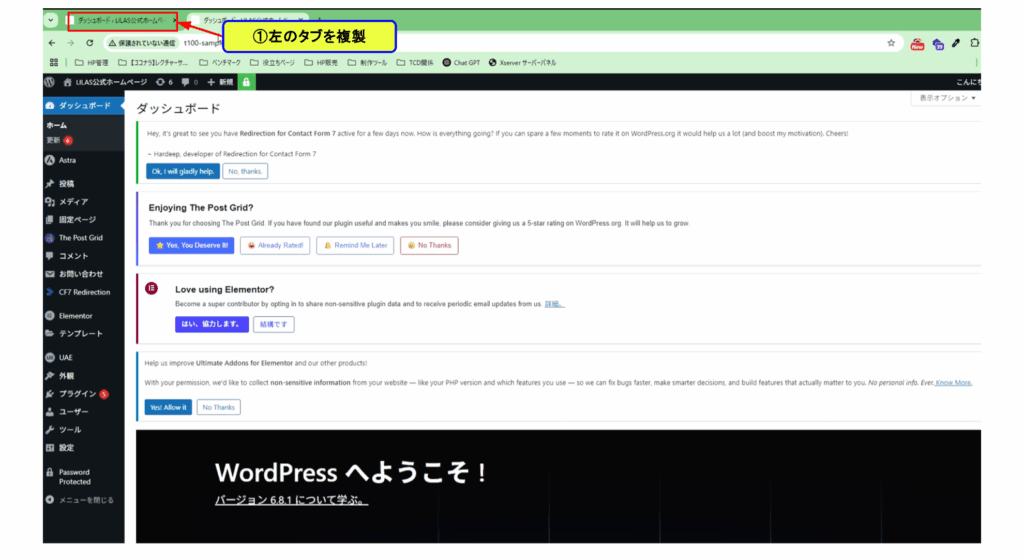1024x559 pixels.
Task: Open the tab search chevron at top left
Action: [51, 20]
